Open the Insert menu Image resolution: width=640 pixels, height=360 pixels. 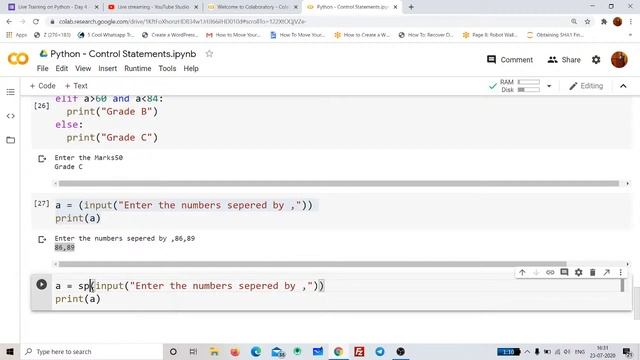click(107, 68)
